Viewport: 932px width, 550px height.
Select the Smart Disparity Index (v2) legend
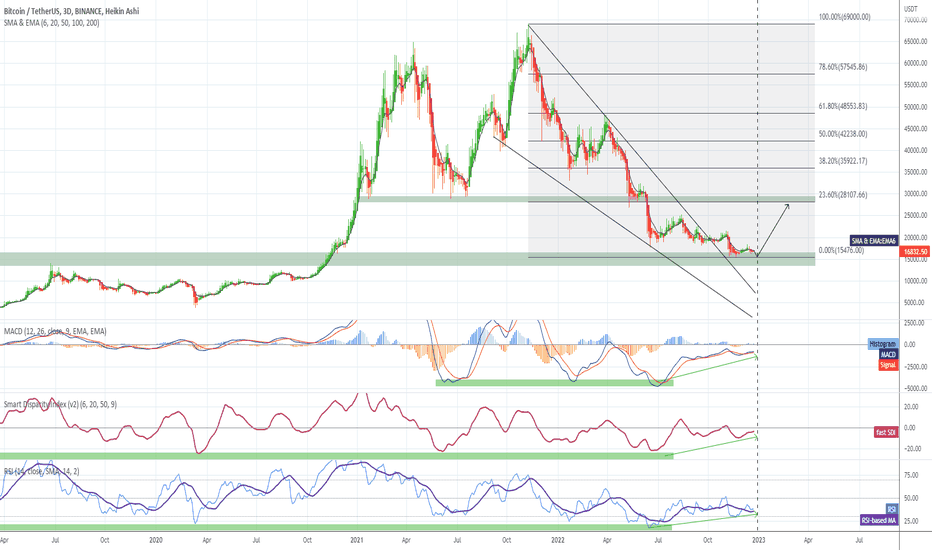[60, 404]
